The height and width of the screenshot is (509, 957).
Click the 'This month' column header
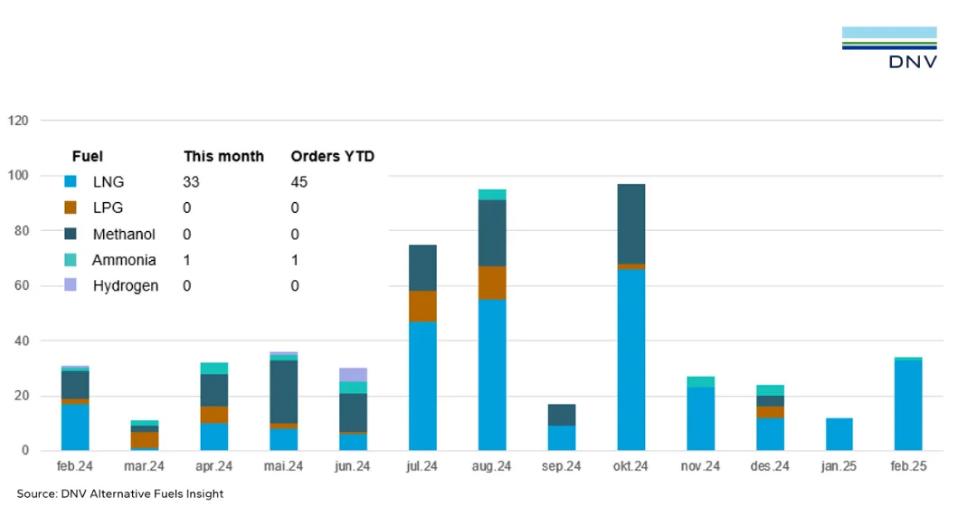(223, 156)
